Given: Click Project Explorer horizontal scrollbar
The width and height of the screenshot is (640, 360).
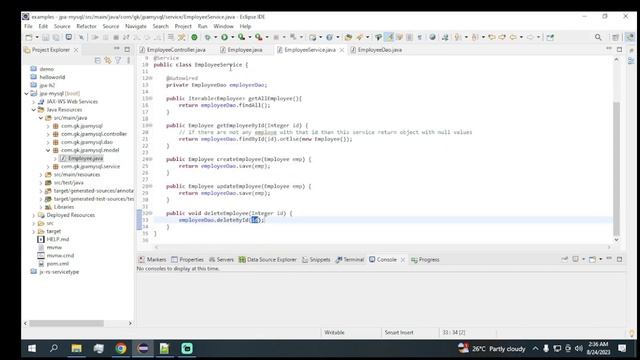Looking at the screenshot, I should [67, 323].
